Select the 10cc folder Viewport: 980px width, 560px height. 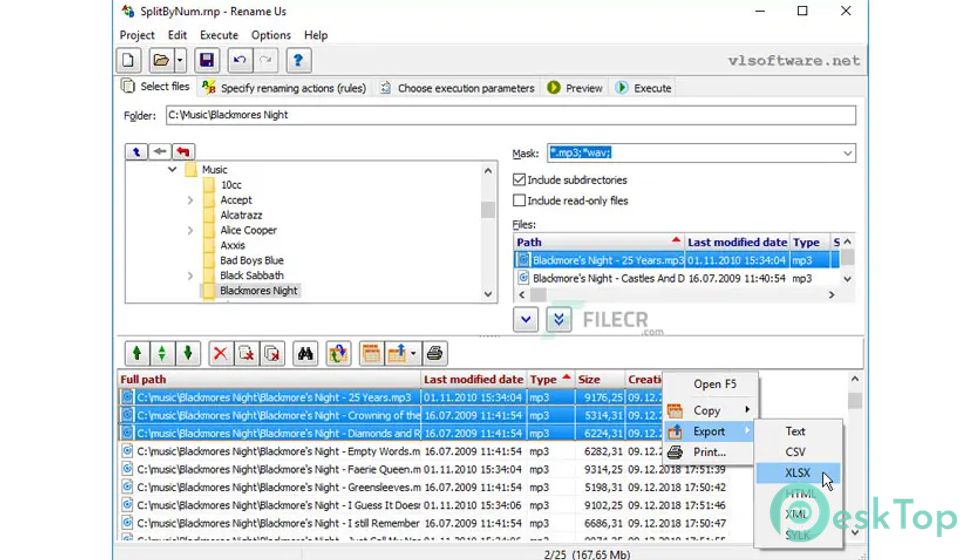pyautogui.click(x=231, y=185)
